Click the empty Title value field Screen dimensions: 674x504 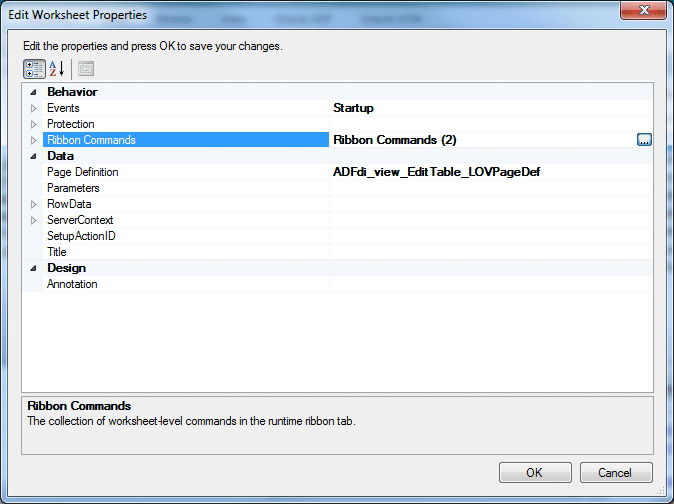point(491,252)
